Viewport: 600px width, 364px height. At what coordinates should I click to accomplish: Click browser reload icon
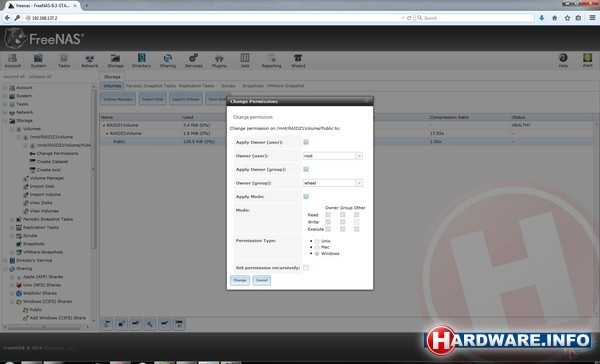point(409,18)
